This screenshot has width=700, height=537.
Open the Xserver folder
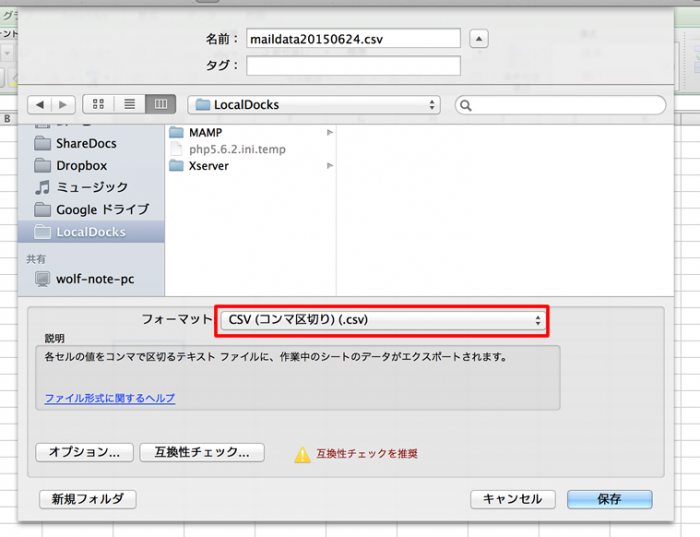[x=251, y=166]
